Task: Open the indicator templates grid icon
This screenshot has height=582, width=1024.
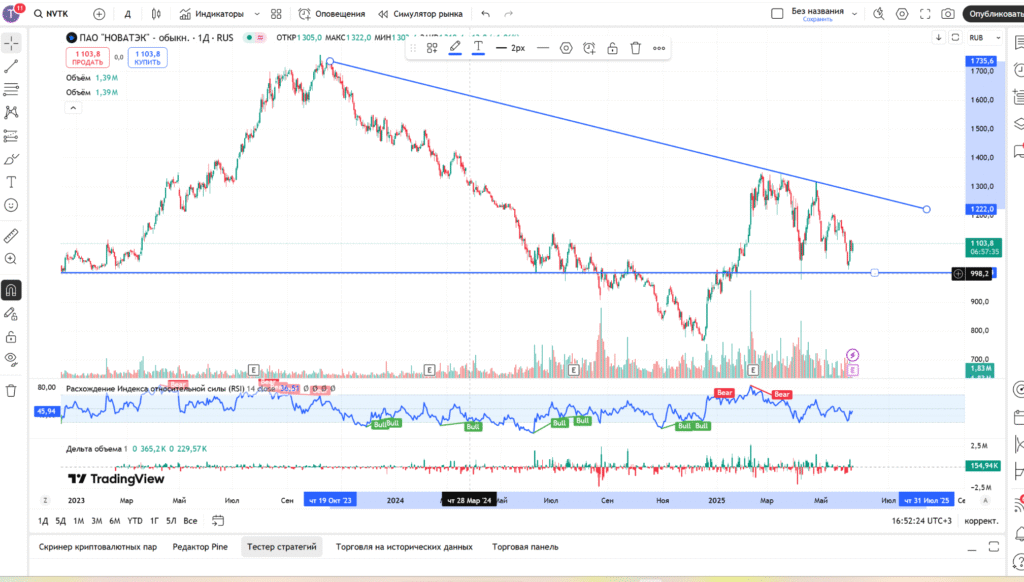Action: [276, 14]
